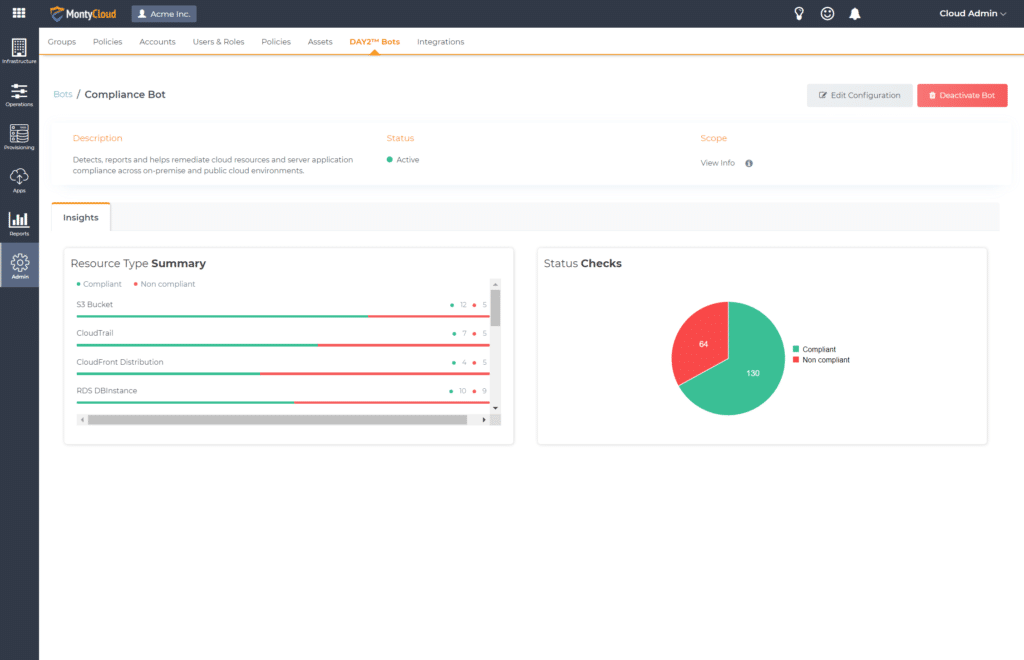
Task: Click the lightbulb tips icon
Action: click(799, 14)
